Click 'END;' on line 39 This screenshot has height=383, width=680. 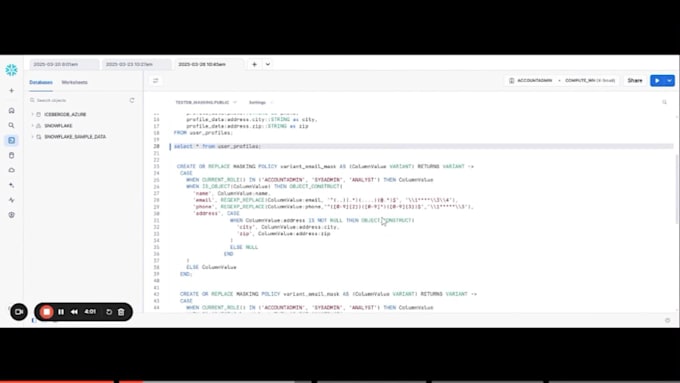[186, 274]
